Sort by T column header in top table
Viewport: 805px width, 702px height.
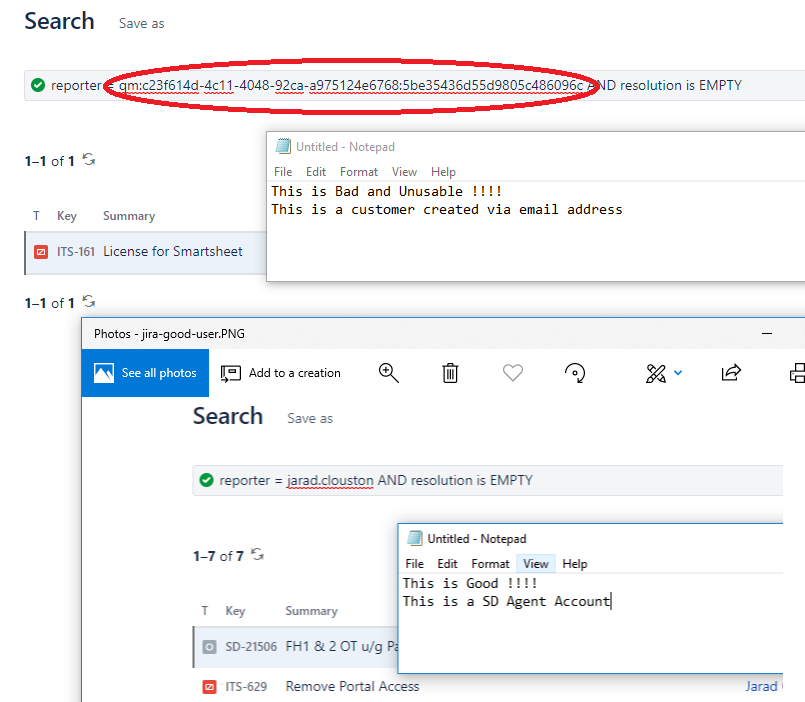tap(36, 216)
